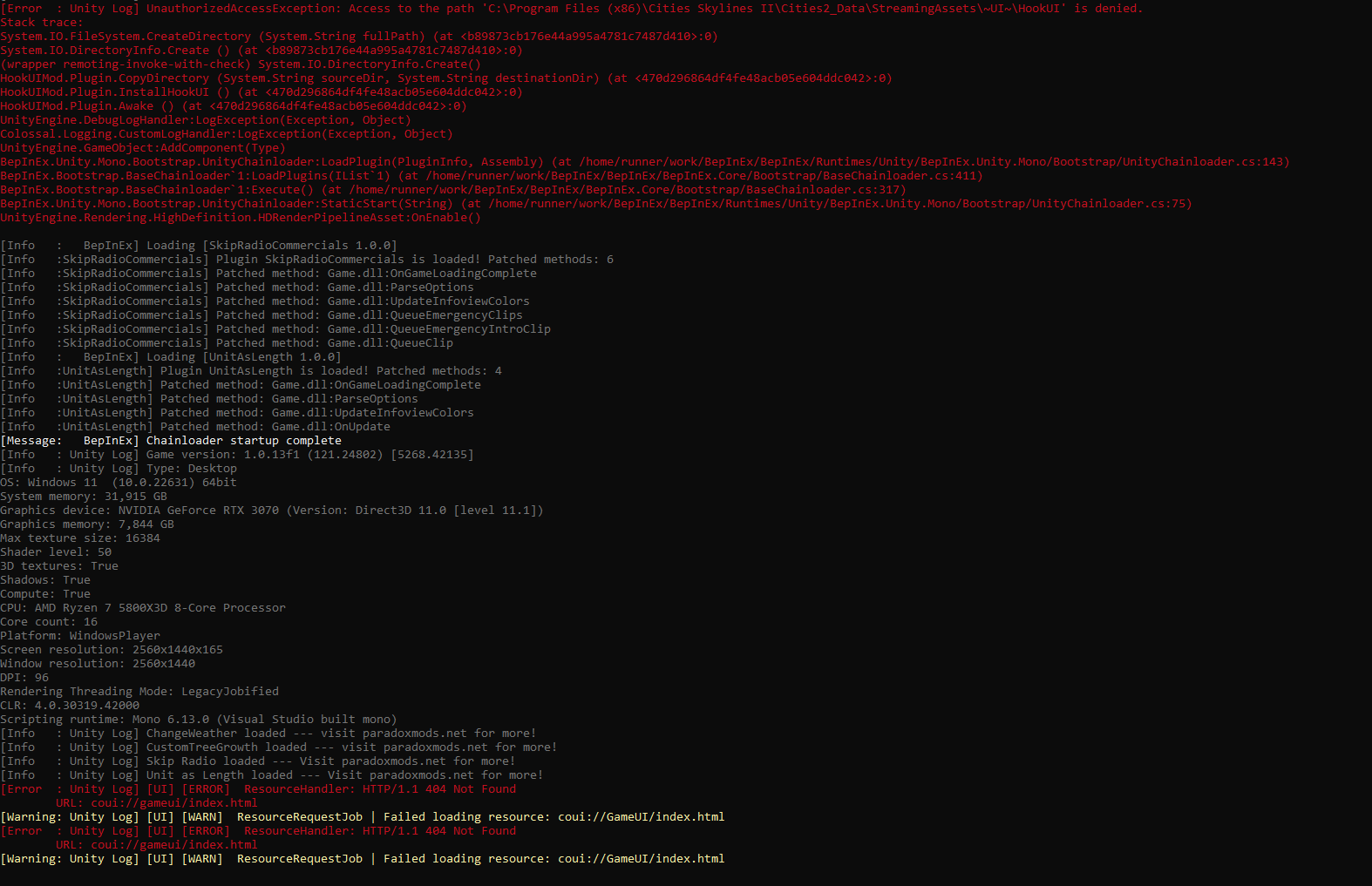
Task: Click the UnityChainloader:LoadPlugin trace line
Action: [645, 162]
